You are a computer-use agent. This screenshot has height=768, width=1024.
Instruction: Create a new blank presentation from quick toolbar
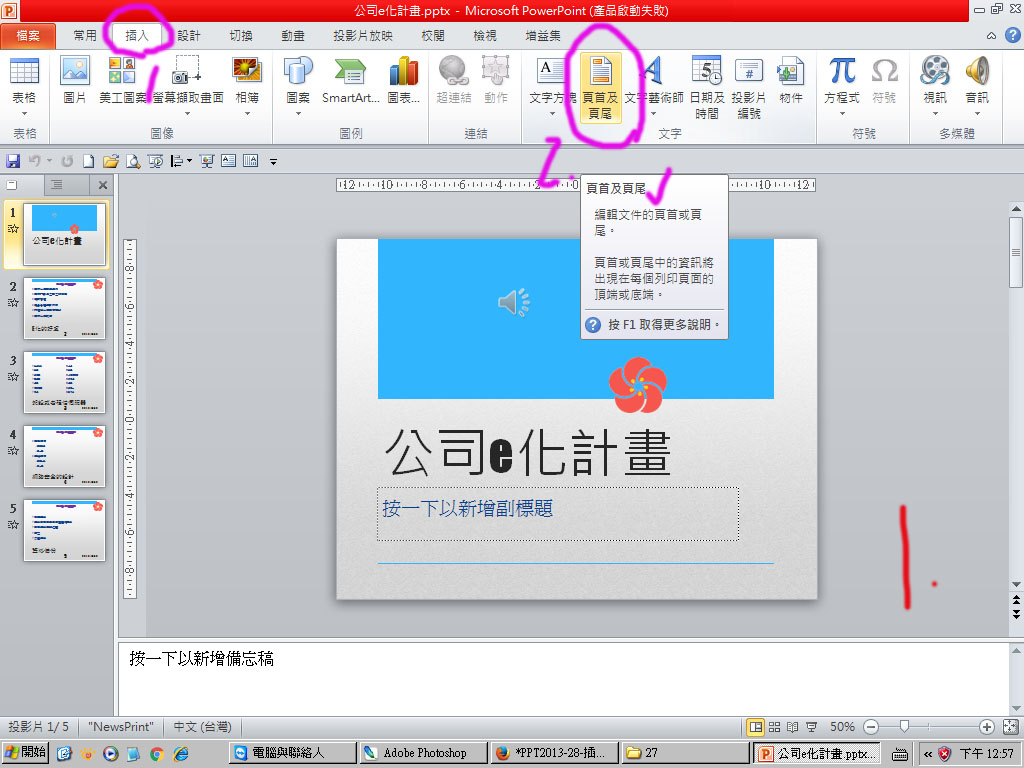pos(88,161)
